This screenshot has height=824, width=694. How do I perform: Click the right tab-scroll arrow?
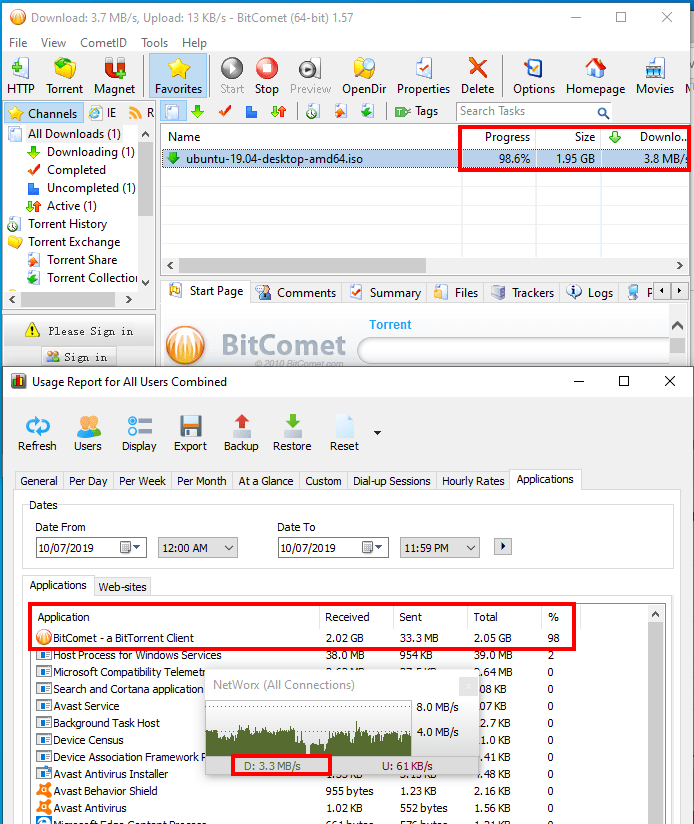pos(679,290)
